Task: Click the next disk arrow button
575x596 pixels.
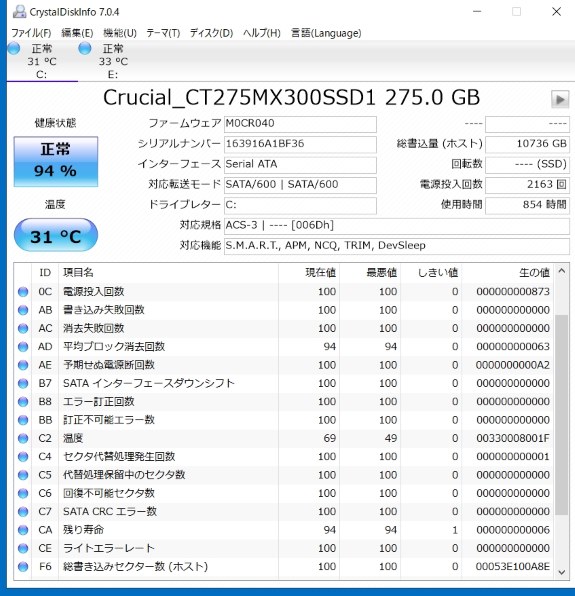Action: (560, 100)
